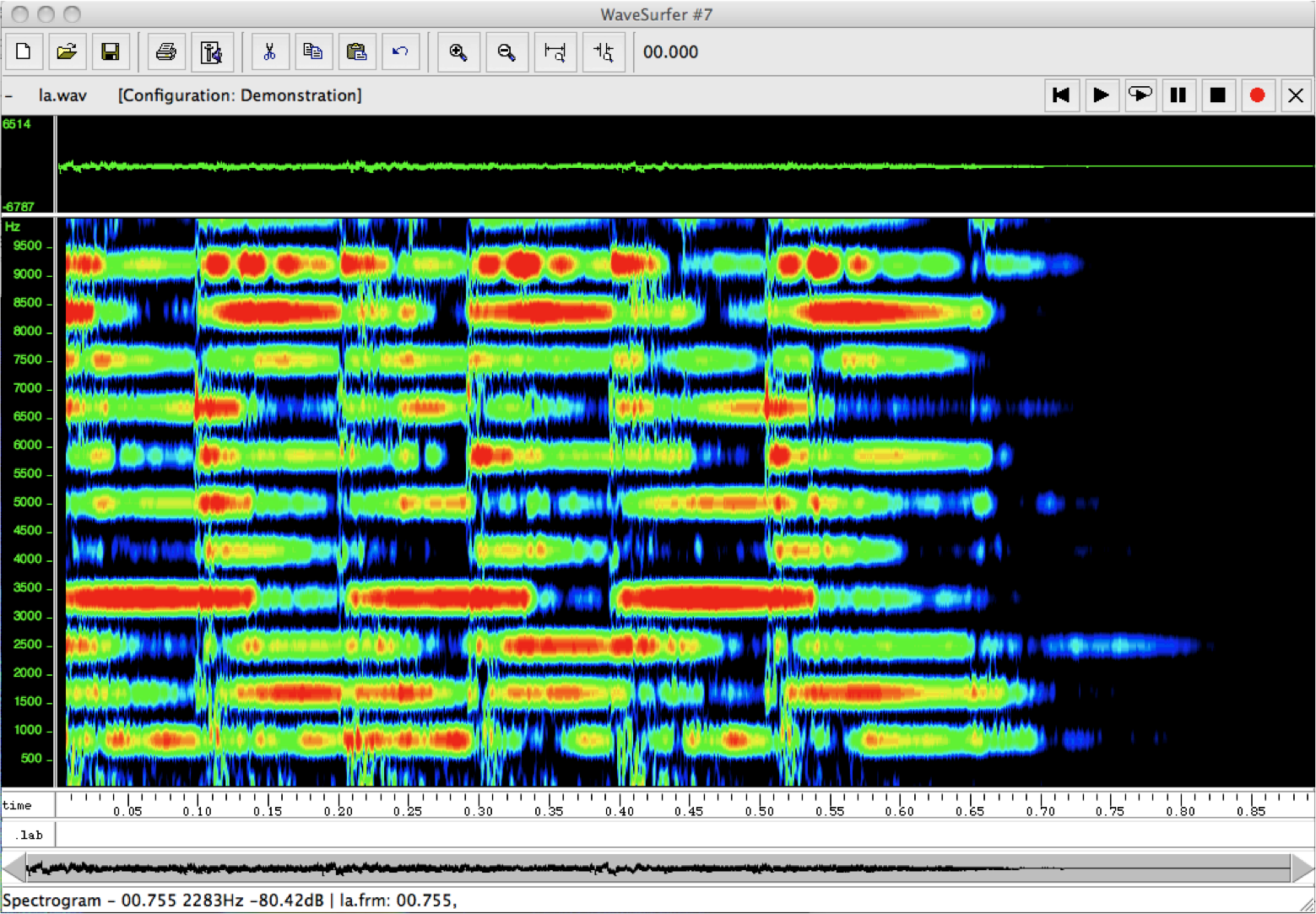
Task: Open a sound file with folder icon
Action: click(x=67, y=52)
